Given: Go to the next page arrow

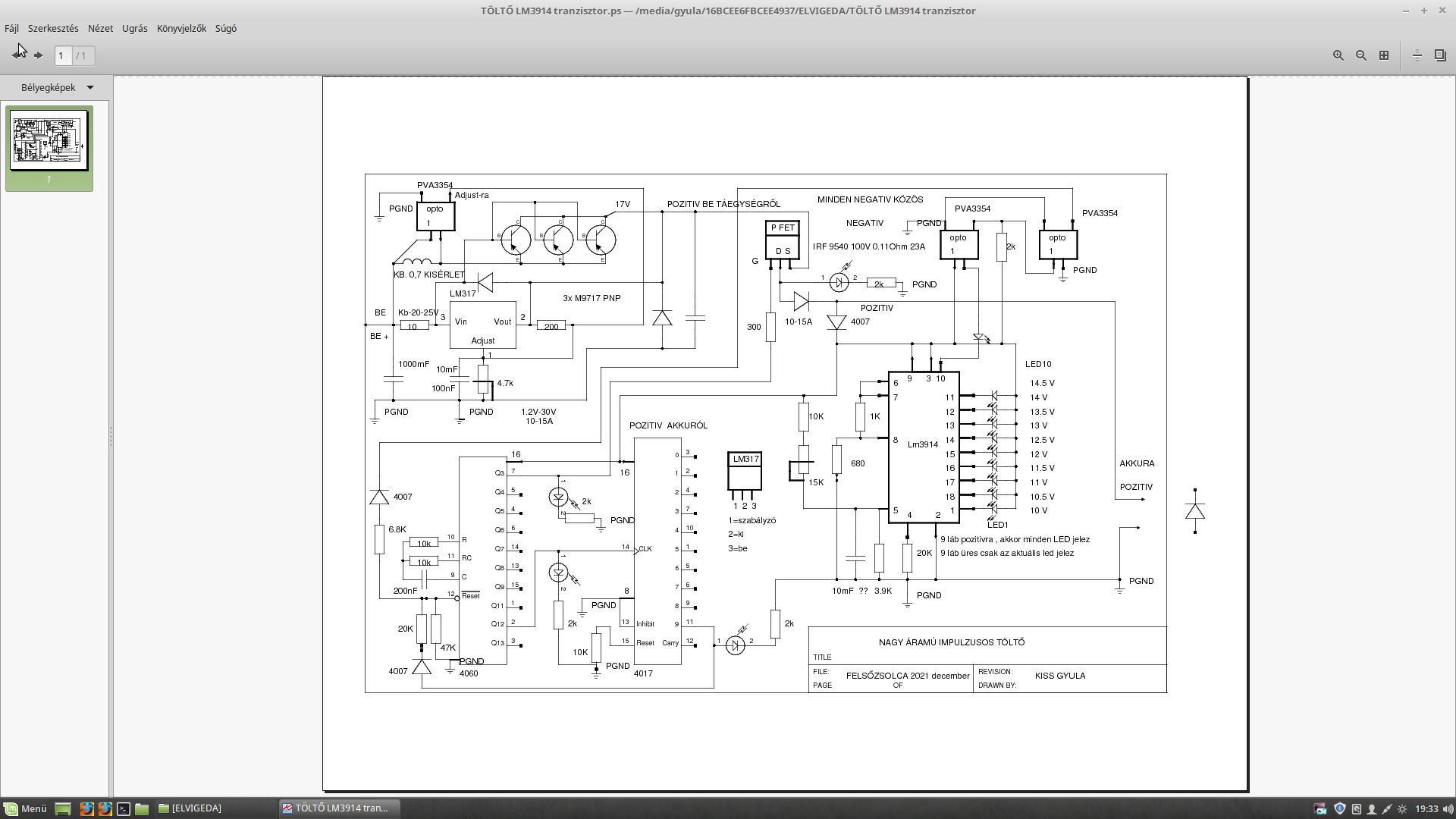Looking at the screenshot, I should coord(39,55).
